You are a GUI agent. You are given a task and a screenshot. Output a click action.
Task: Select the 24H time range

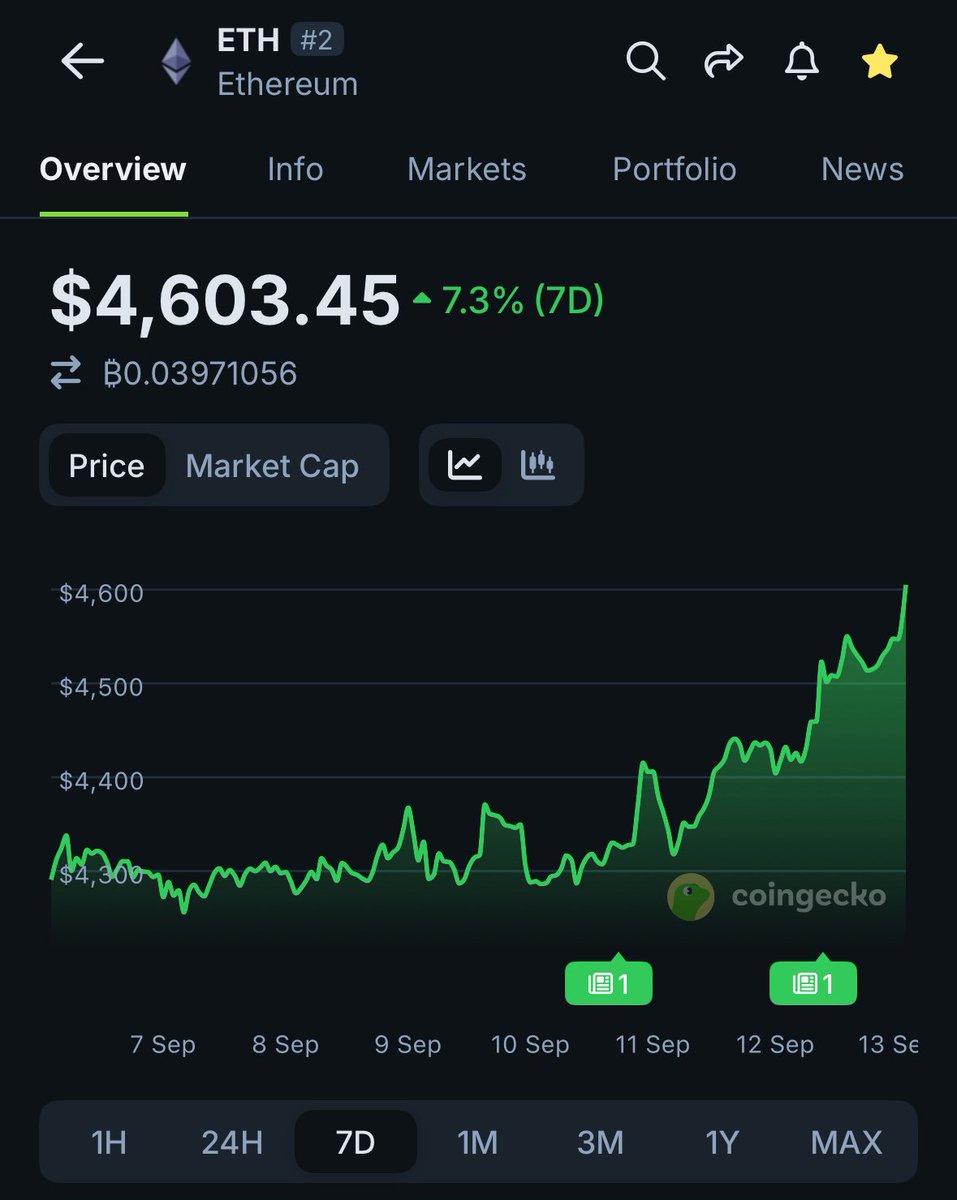pyautogui.click(x=232, y=1142)
